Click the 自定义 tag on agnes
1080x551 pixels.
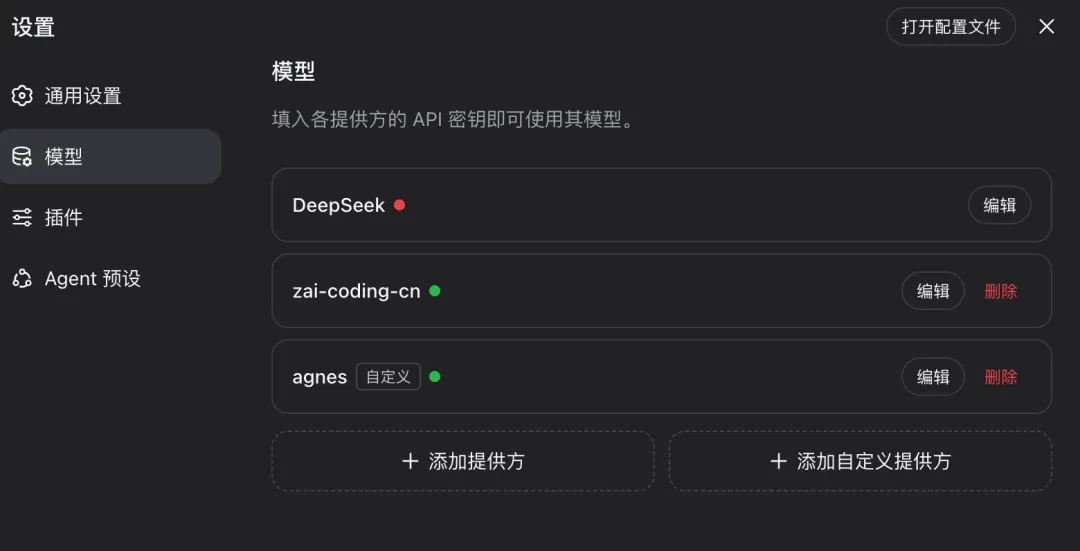pos(388,377)
